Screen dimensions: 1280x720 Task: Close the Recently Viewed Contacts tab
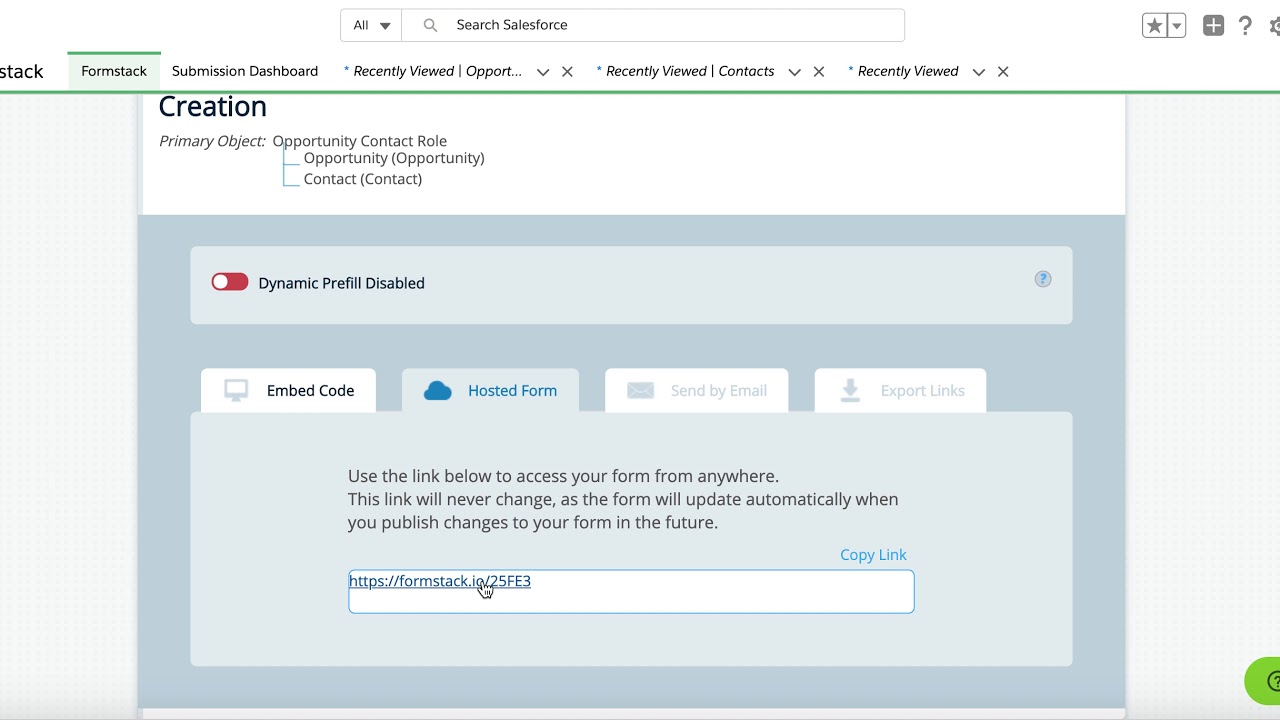(819, 72)
